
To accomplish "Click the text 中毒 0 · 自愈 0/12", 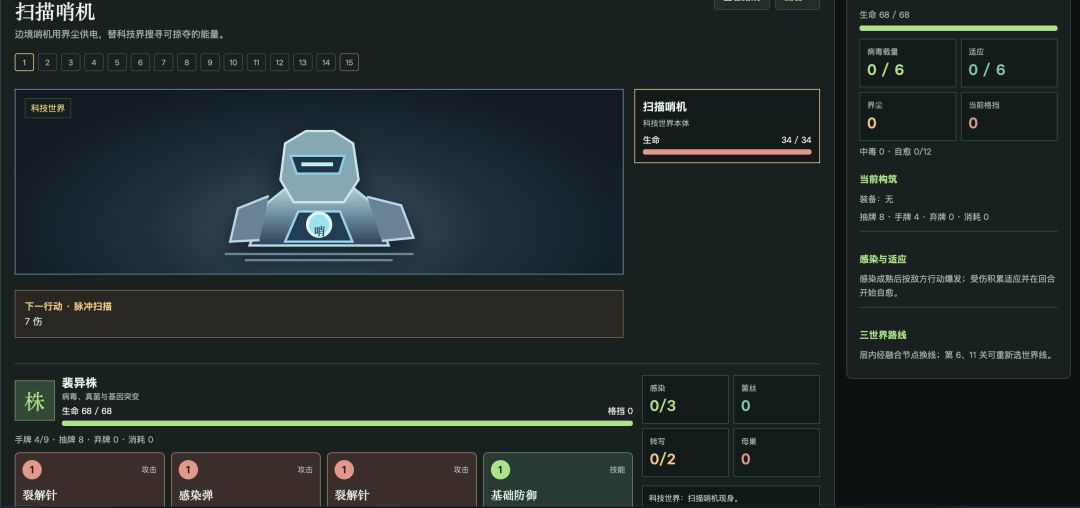I will coord(895,151).
